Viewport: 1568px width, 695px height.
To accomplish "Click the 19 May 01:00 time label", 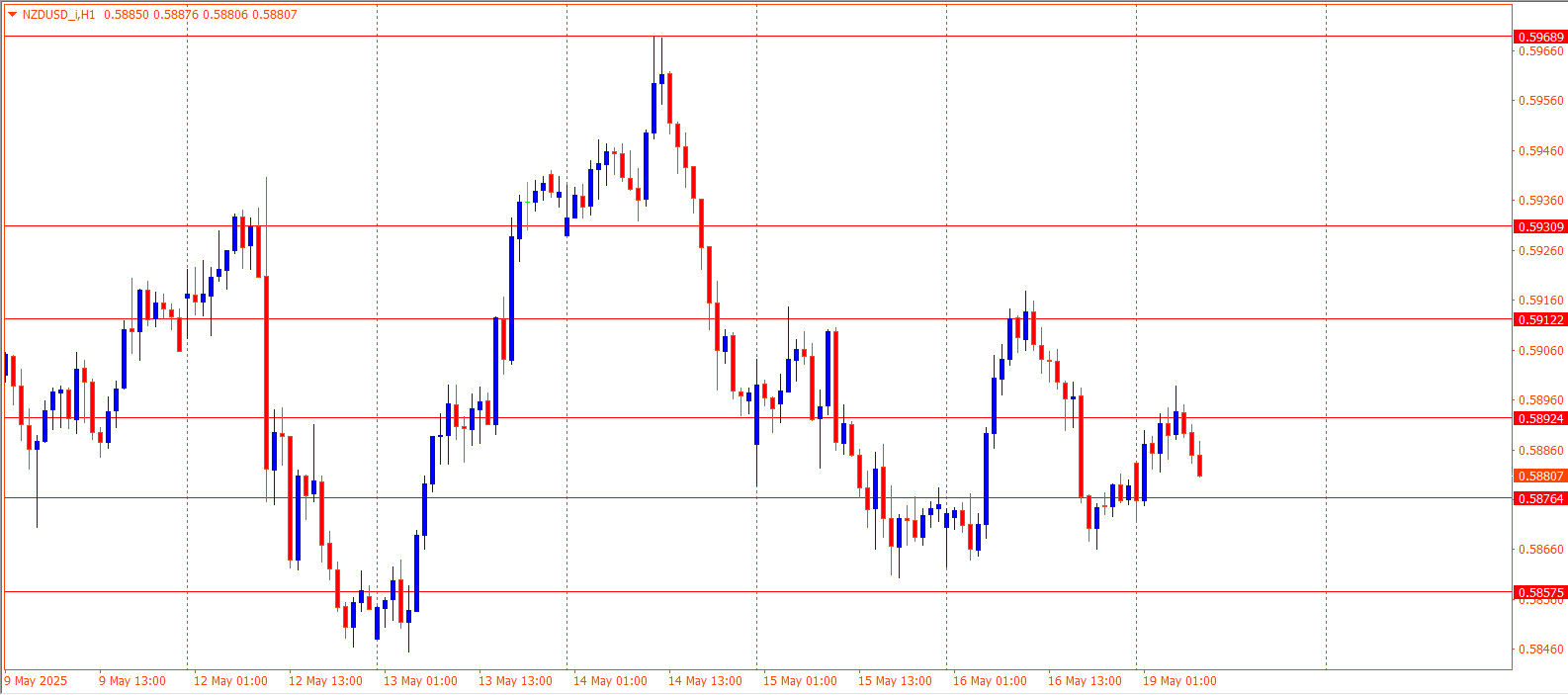I will click(x=1179, y=681).
